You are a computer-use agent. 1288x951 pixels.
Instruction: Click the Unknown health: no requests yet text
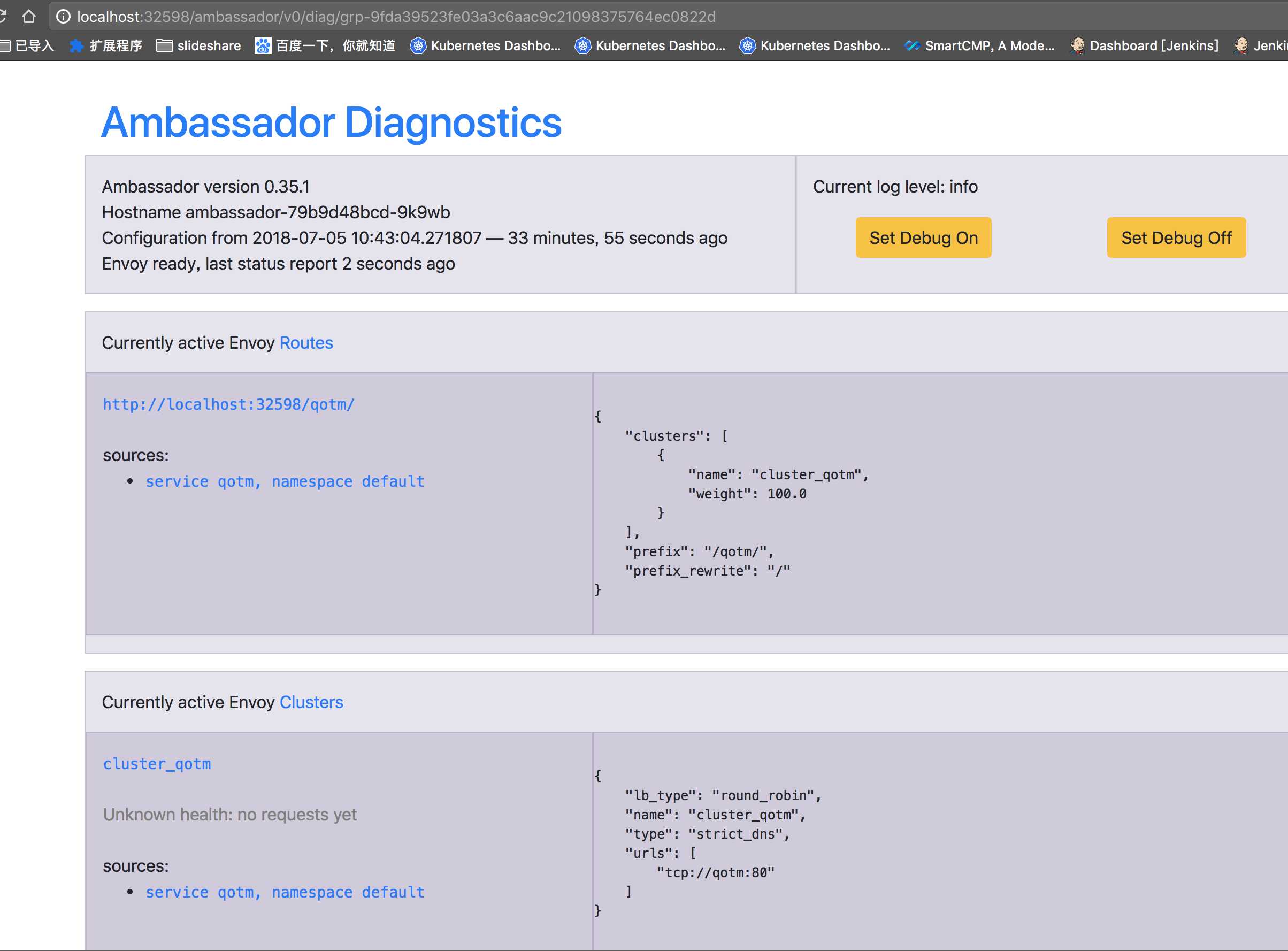pyautogui.click(x=229, y=815)
